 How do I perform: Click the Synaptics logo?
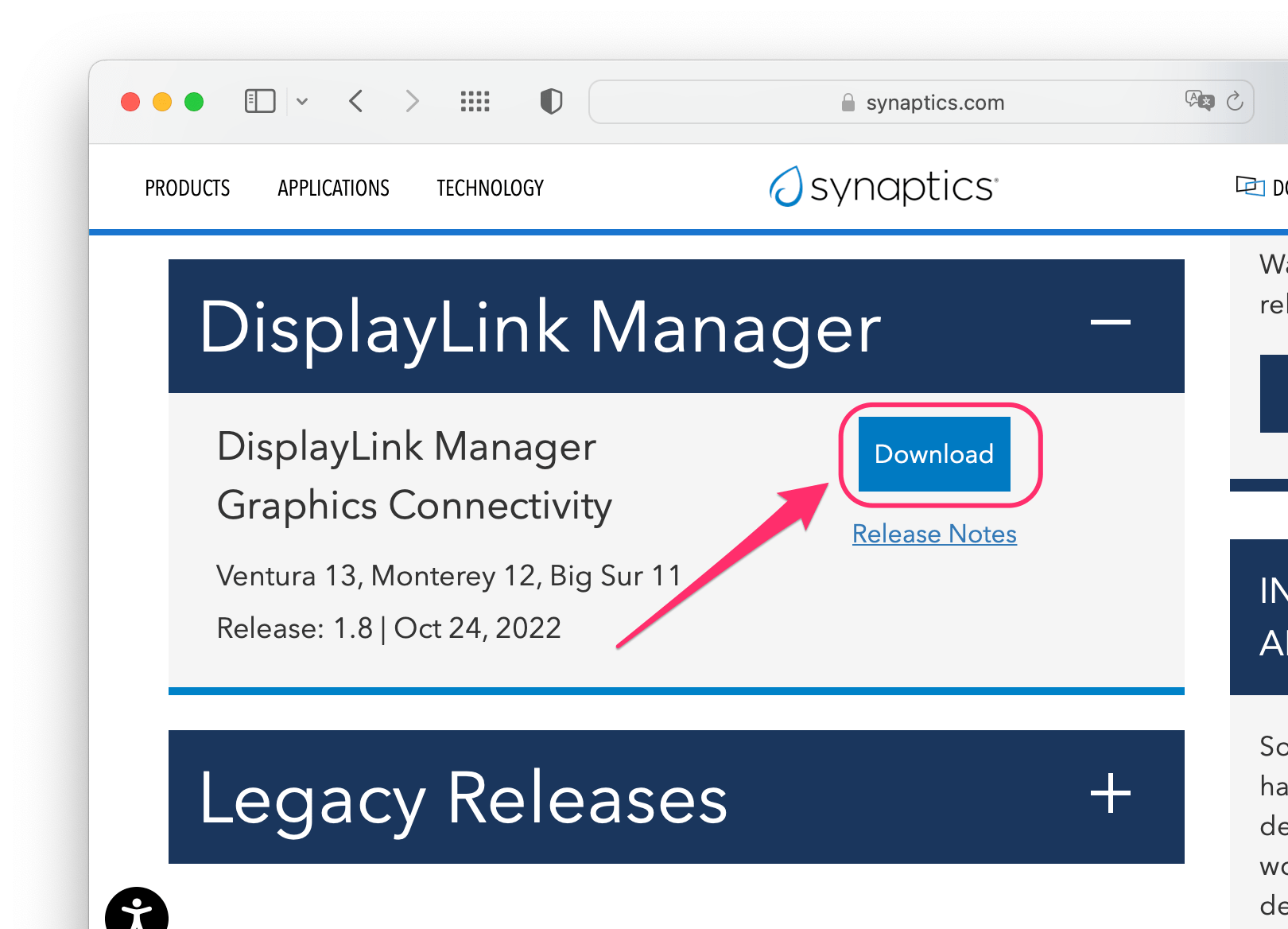pyautogui.click(x=883, y=187)
